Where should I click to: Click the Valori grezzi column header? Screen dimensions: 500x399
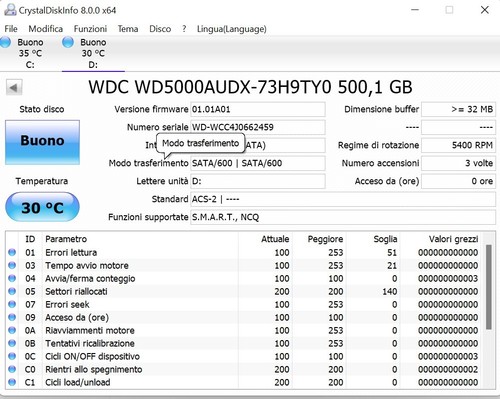pos(453,239)
